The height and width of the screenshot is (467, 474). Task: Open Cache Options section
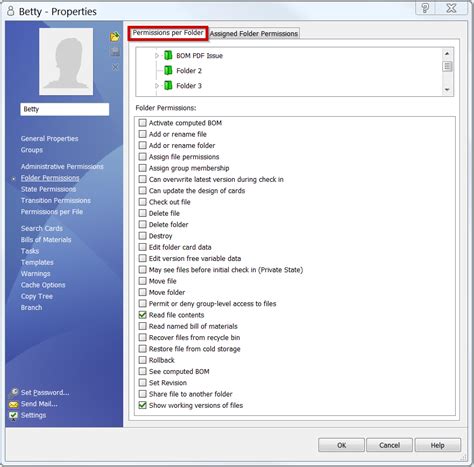point(43,285)
